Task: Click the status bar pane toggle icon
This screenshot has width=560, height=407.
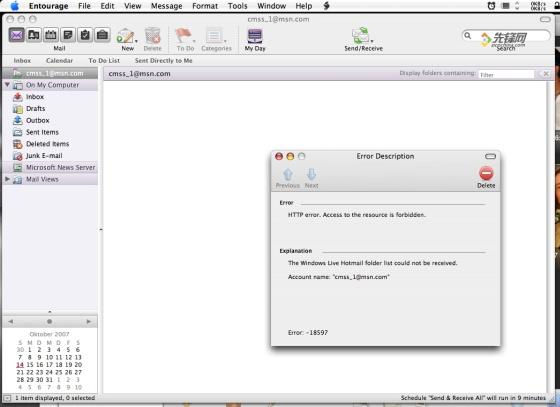Action: [x=7, y=398]
